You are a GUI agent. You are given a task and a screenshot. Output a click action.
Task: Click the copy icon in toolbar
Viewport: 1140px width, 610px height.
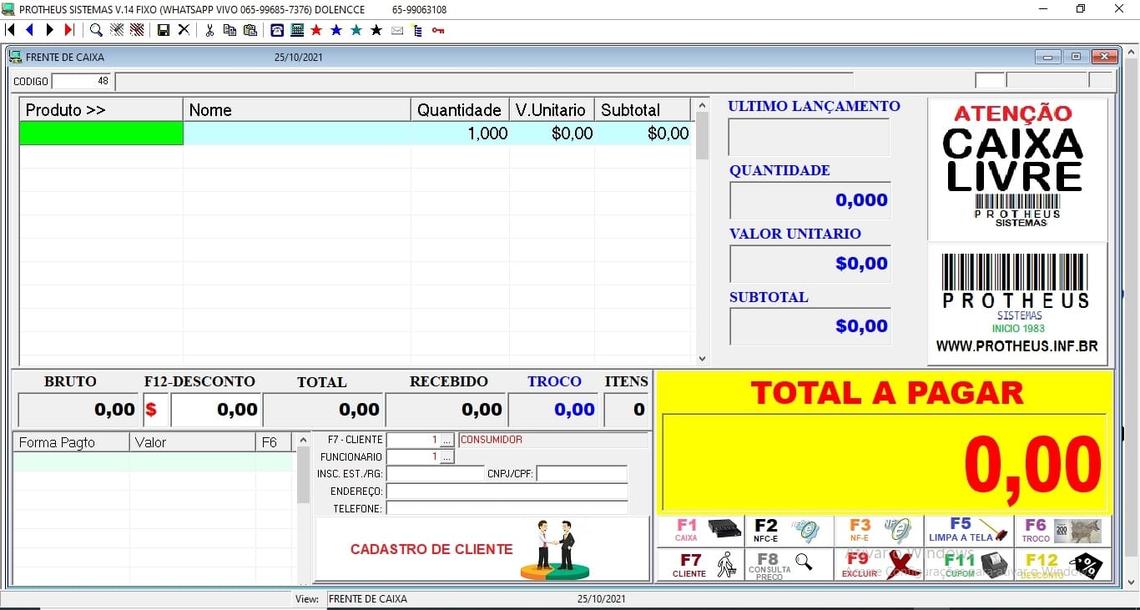pyautogui.click(x=230, y=30)
